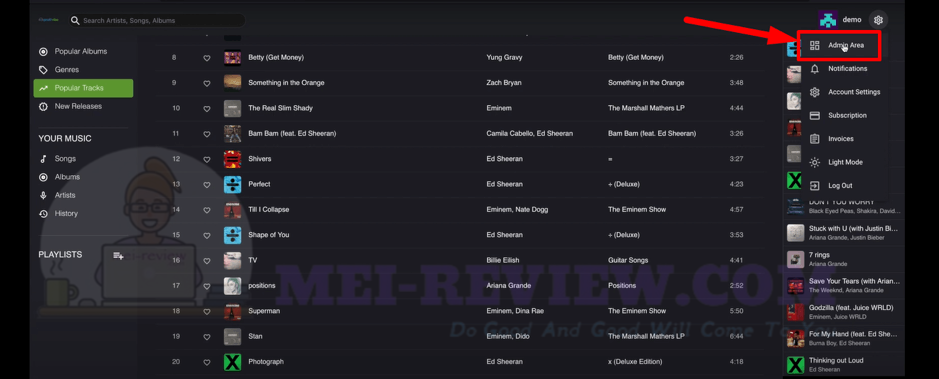Click the Songs music note icon
The height and width of the screenshot is (379, 939).
click(x=43, y=159)
